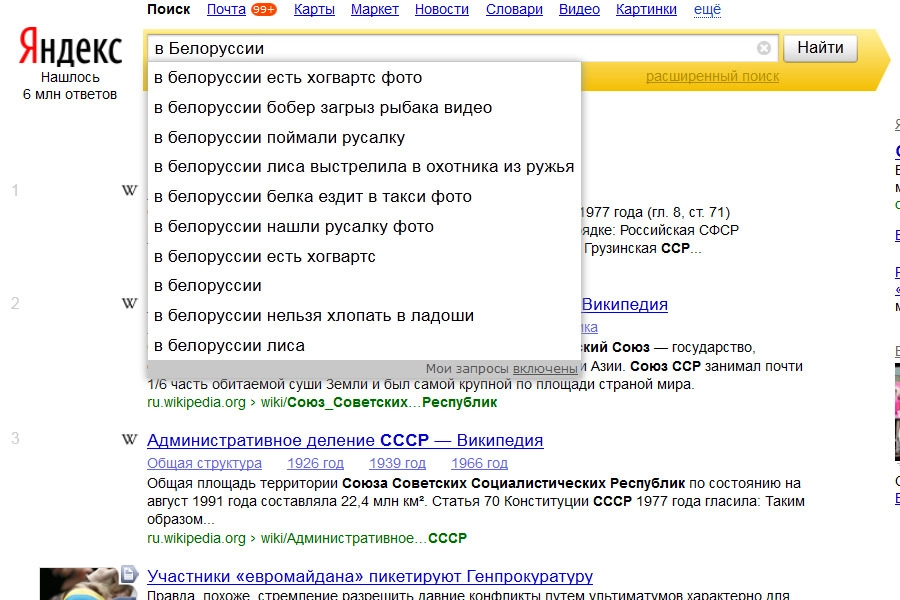Click the Wikipedia icon beside result 2
Screen dimensions: 900x600
click(129, 303)
